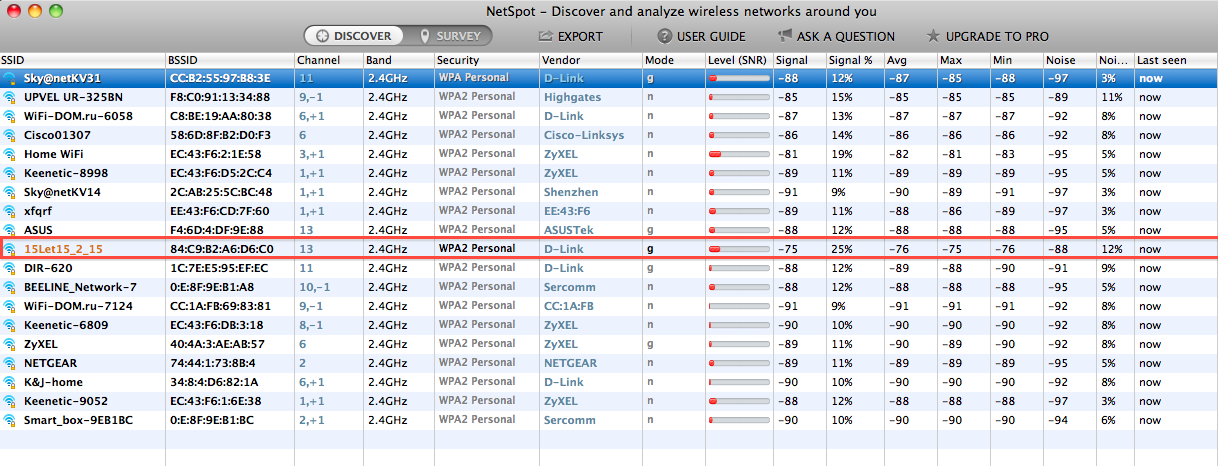Click Wi-Fi icon of Cisco01307 row

10,135
